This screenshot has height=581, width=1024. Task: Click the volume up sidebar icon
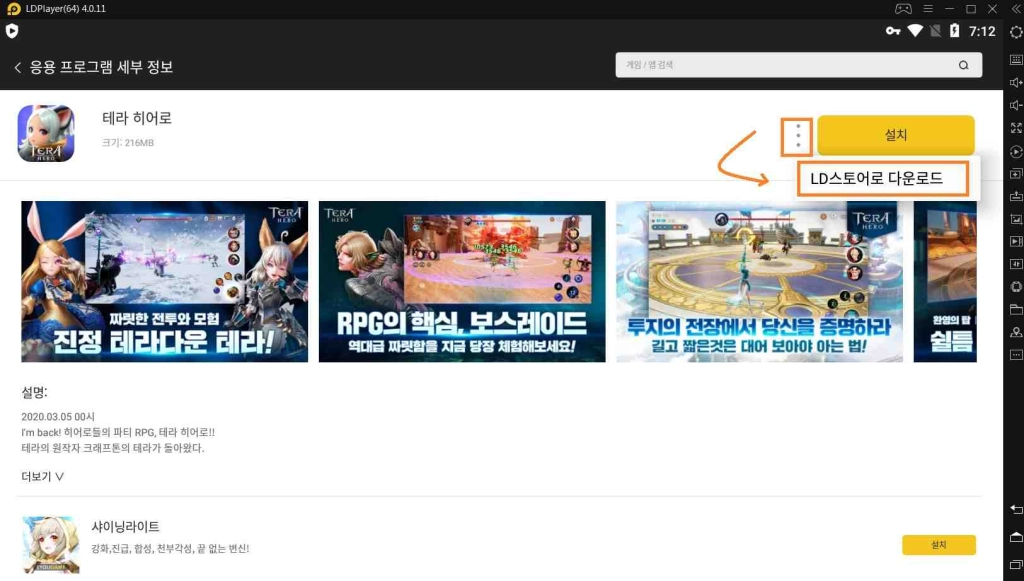coord(1016,82)
